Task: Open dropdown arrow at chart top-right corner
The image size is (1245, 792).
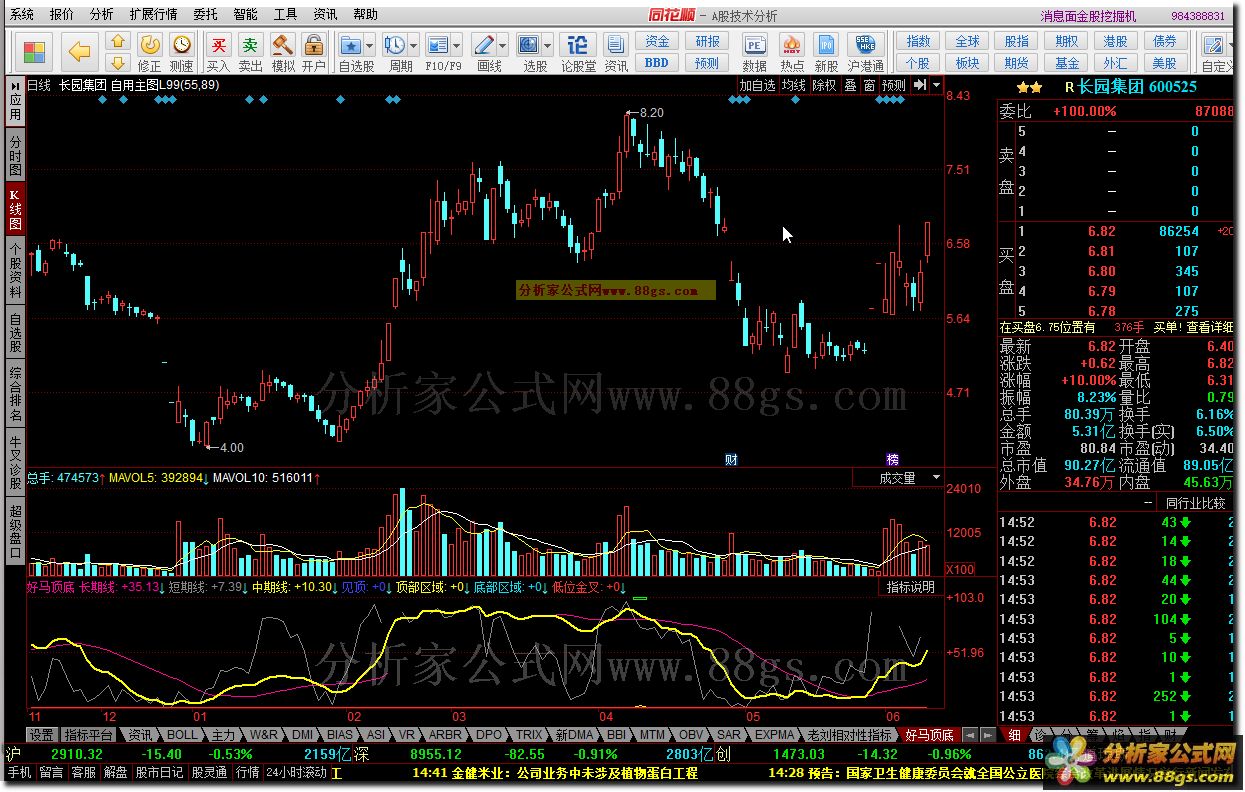Action: 937,85
